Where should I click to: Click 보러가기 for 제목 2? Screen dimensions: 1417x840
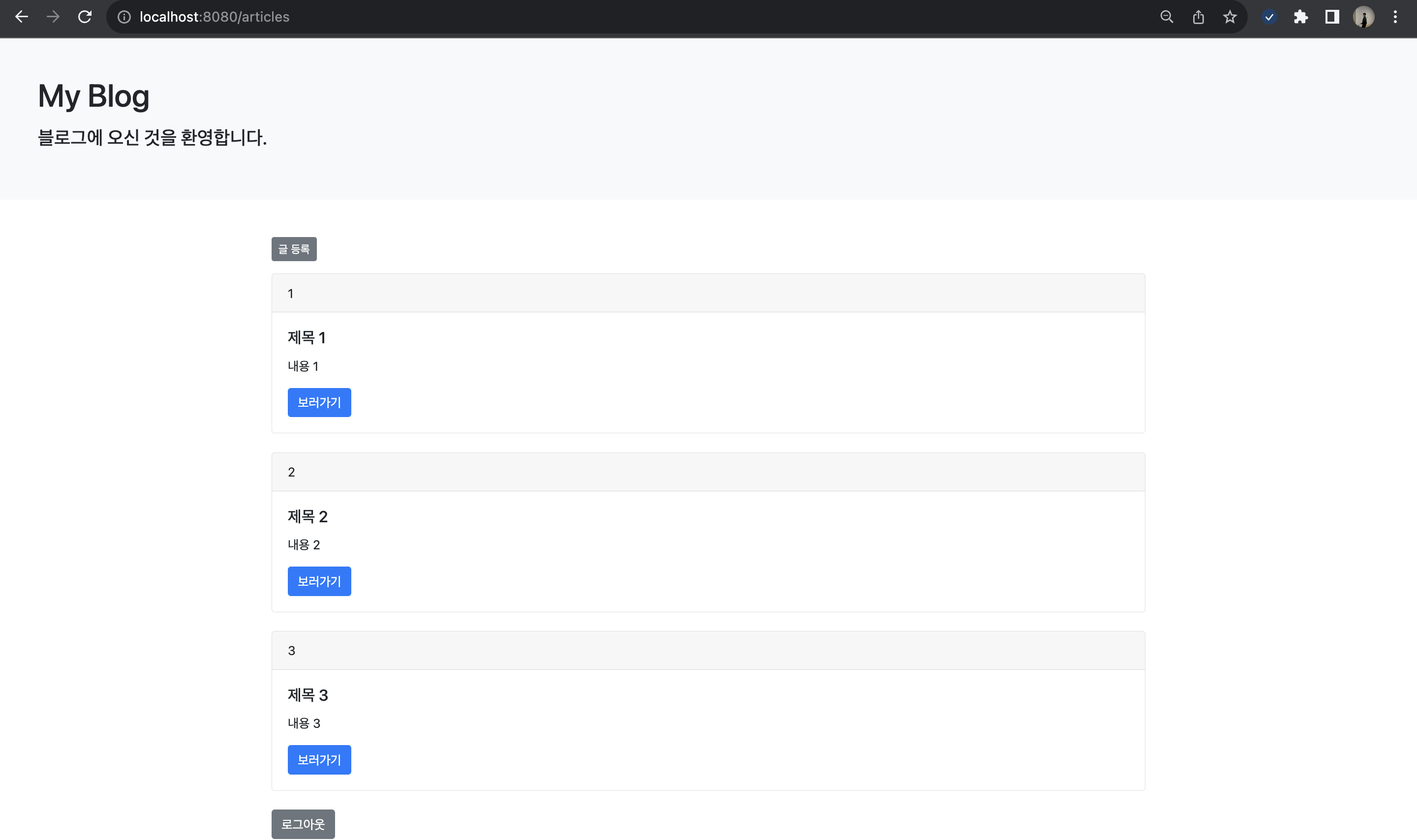click(319, 581)
